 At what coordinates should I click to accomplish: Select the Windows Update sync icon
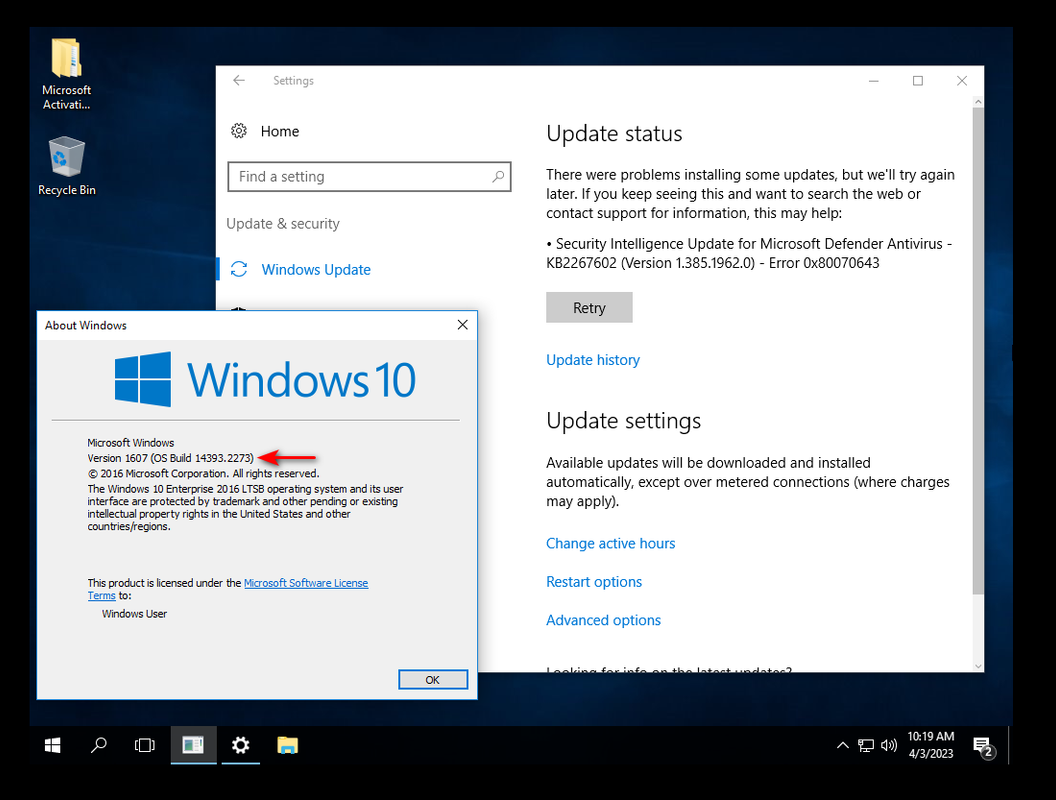click(239, 269)
